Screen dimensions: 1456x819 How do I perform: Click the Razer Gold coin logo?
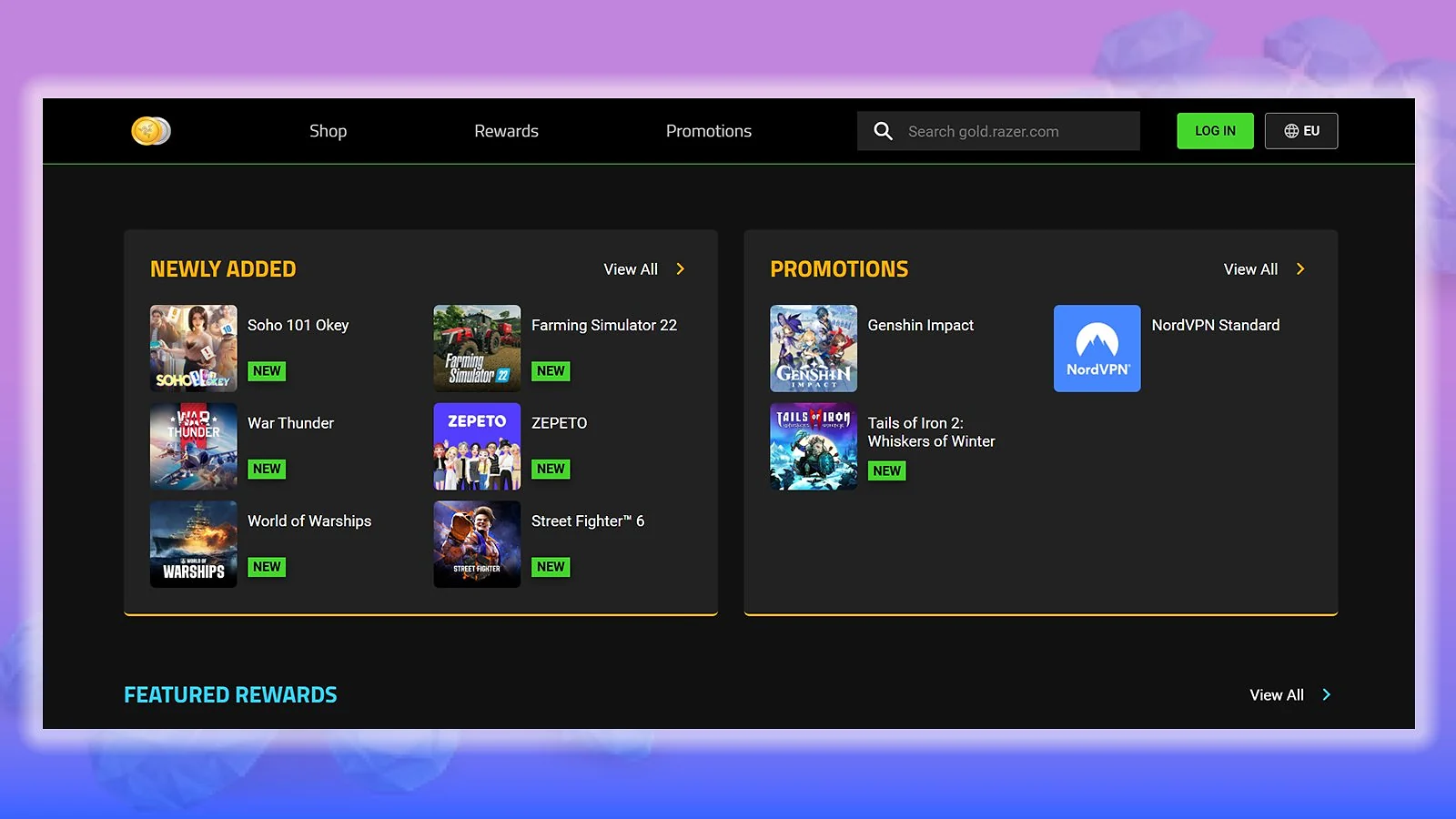click(151, 131)
